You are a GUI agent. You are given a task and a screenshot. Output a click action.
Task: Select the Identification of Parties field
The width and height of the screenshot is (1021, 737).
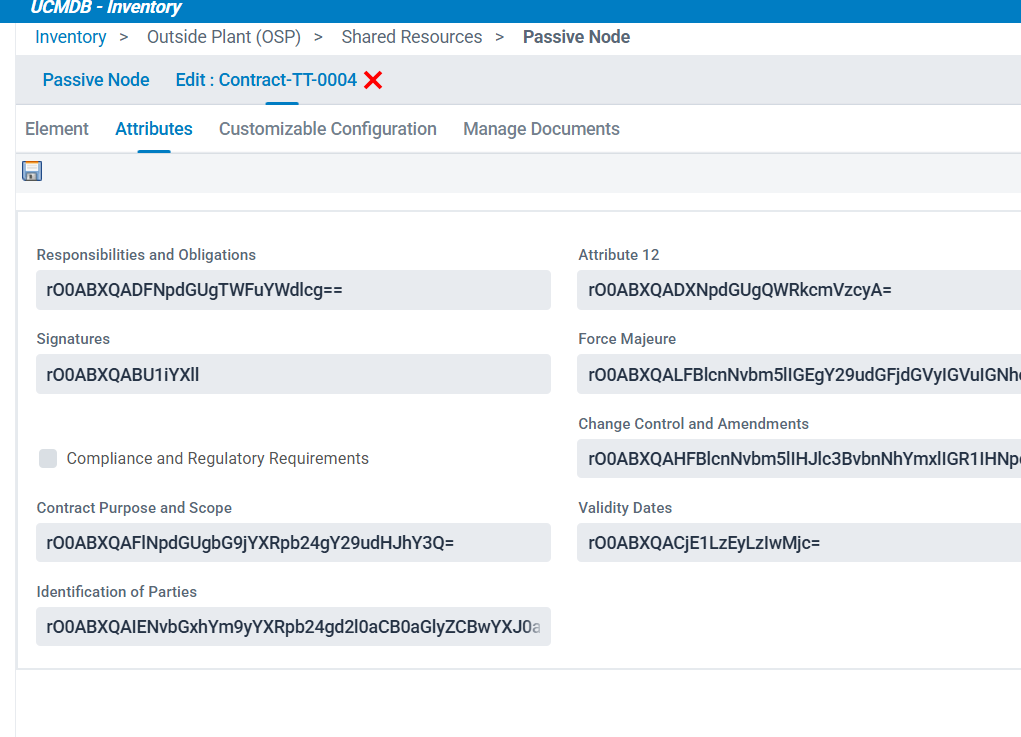coord(293,627)
